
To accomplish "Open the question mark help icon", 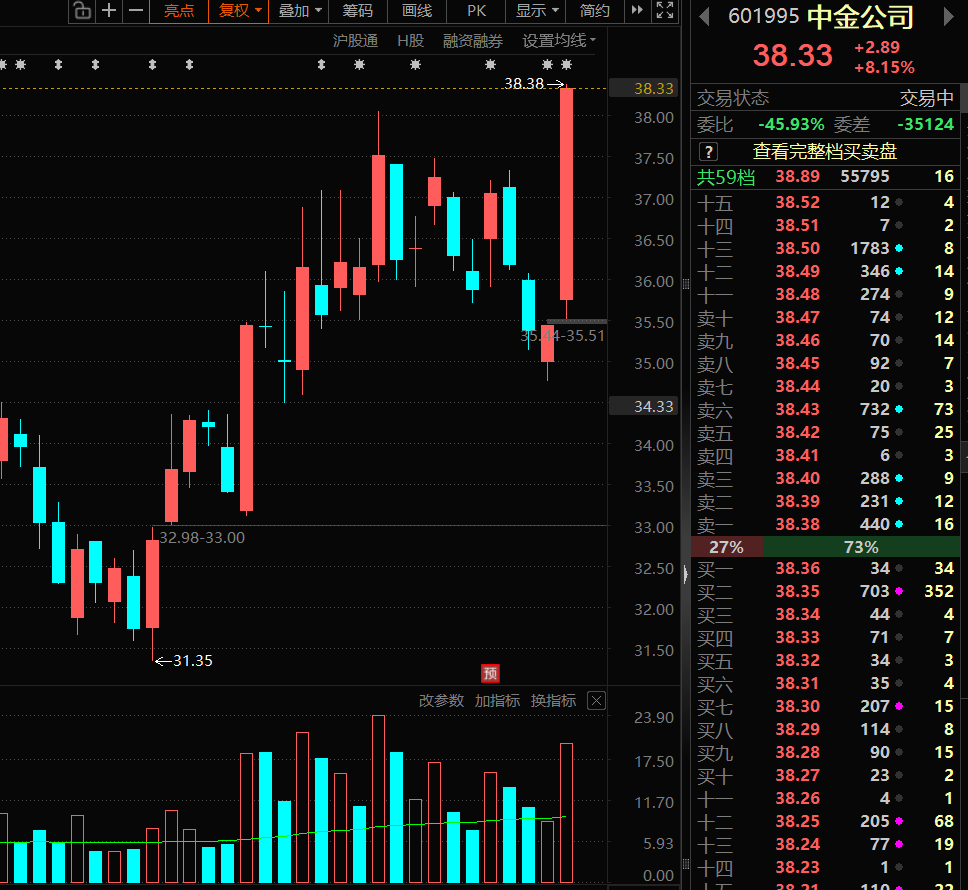I will (x=708, y=151).
